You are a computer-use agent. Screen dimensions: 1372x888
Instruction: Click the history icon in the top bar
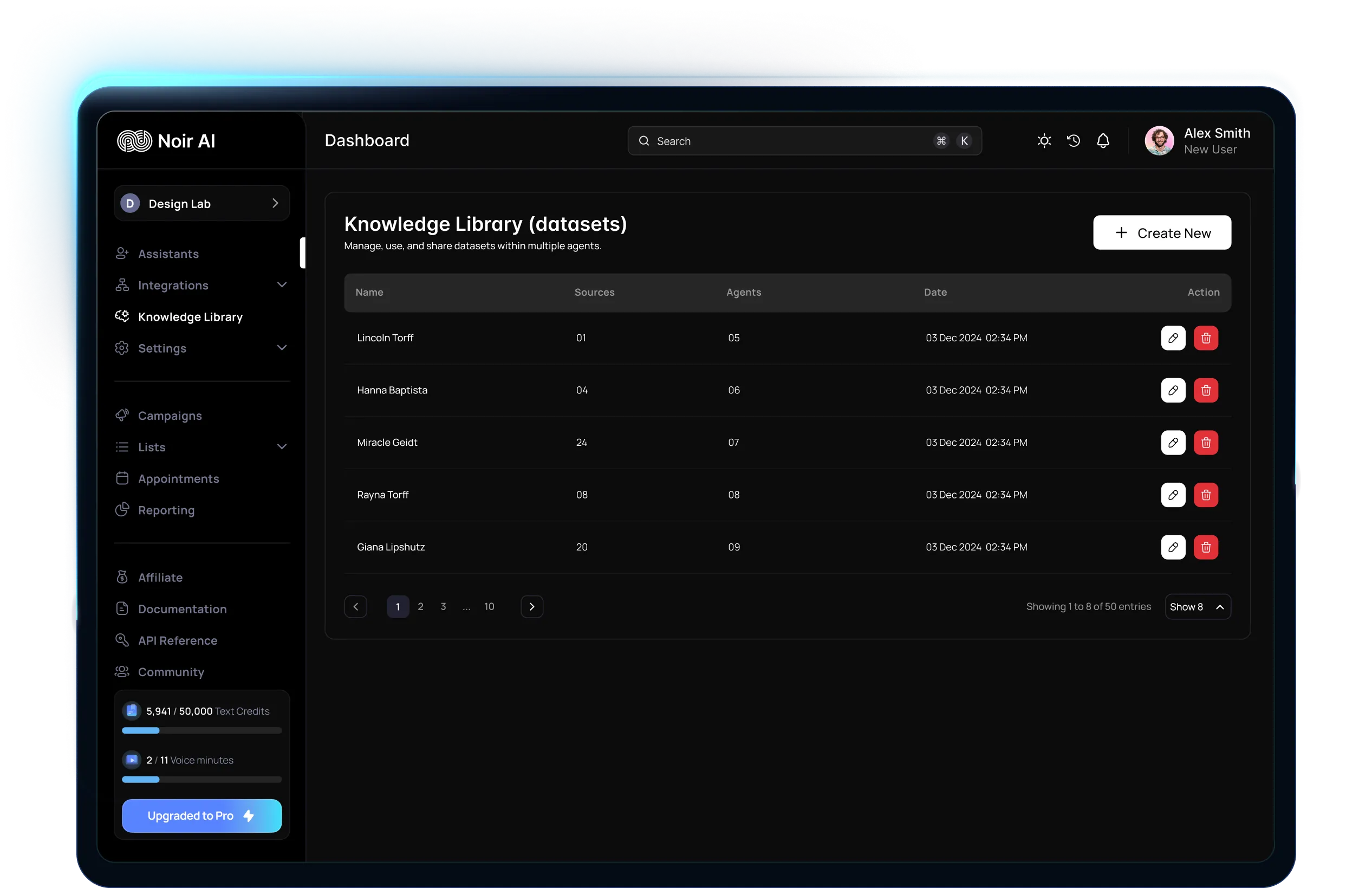pyautogui.click(x=1074, y=140)
